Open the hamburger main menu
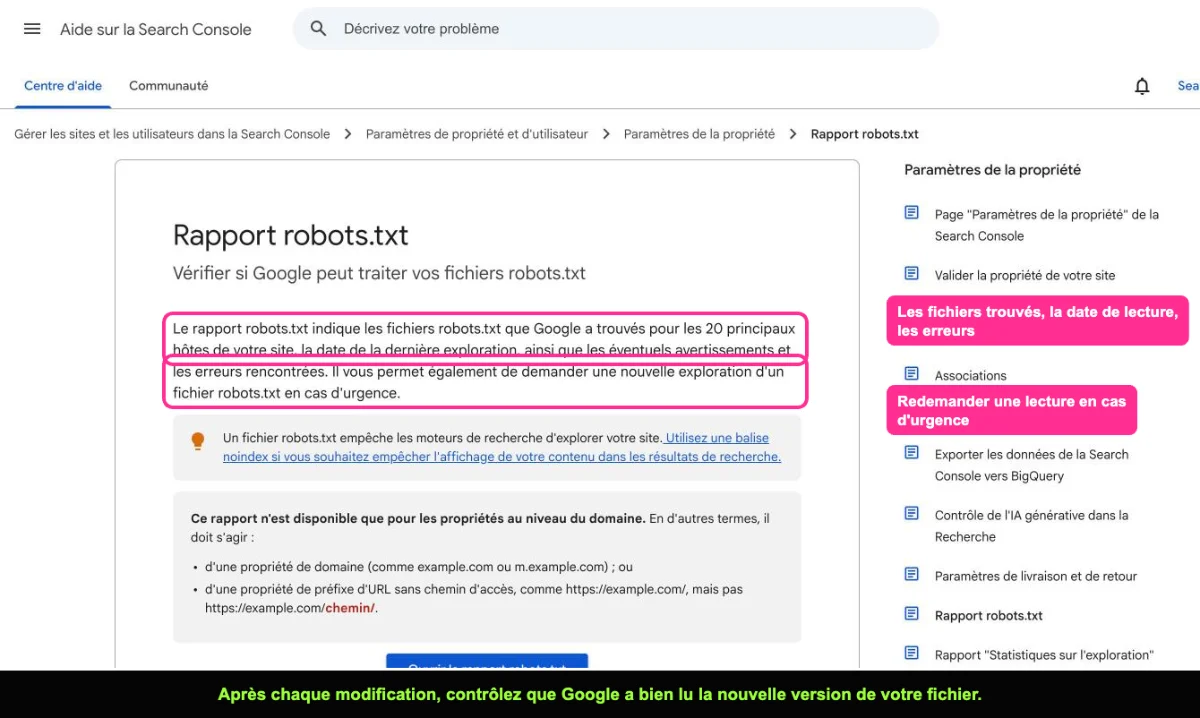1200x718 pixels. click(32, 29)
